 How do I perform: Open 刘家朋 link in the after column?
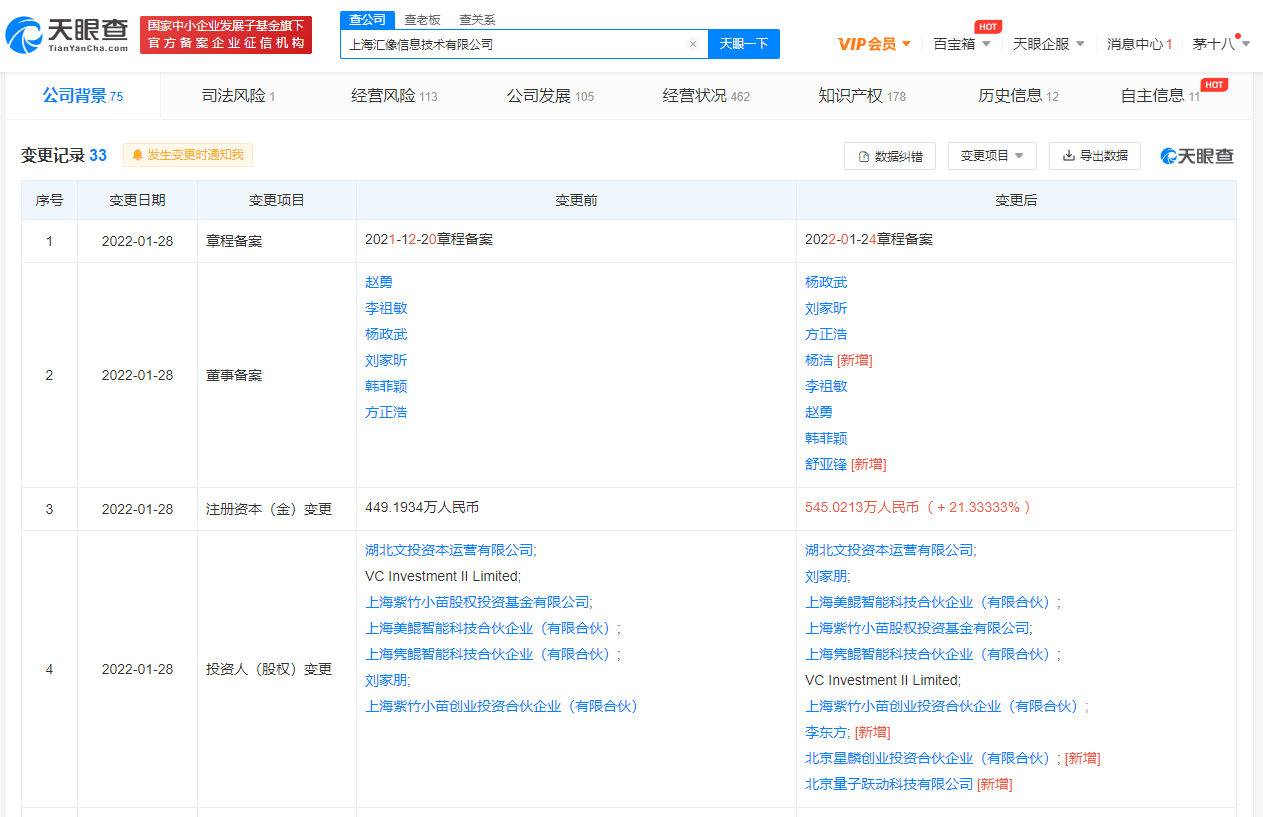pyautogui.click(x=826, y=576)
